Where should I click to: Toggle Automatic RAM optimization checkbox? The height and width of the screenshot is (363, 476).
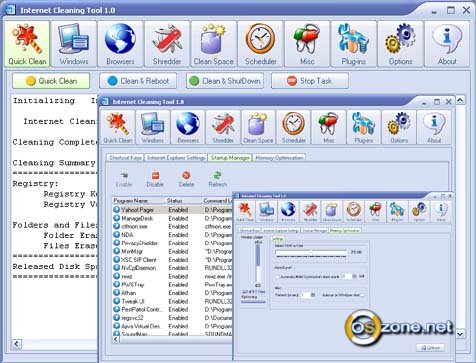[x=277, y=277]
